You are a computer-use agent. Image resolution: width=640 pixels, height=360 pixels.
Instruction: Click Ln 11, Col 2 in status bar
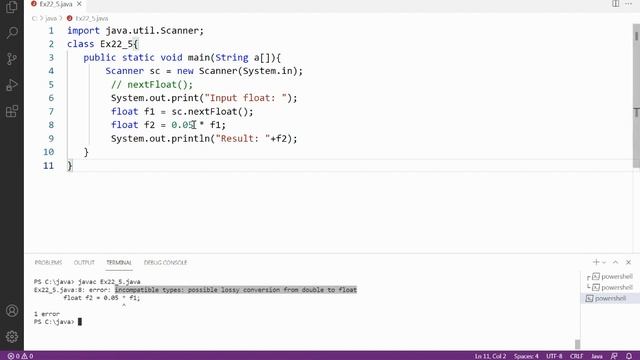pyautogui.click(x=490, y=356)
